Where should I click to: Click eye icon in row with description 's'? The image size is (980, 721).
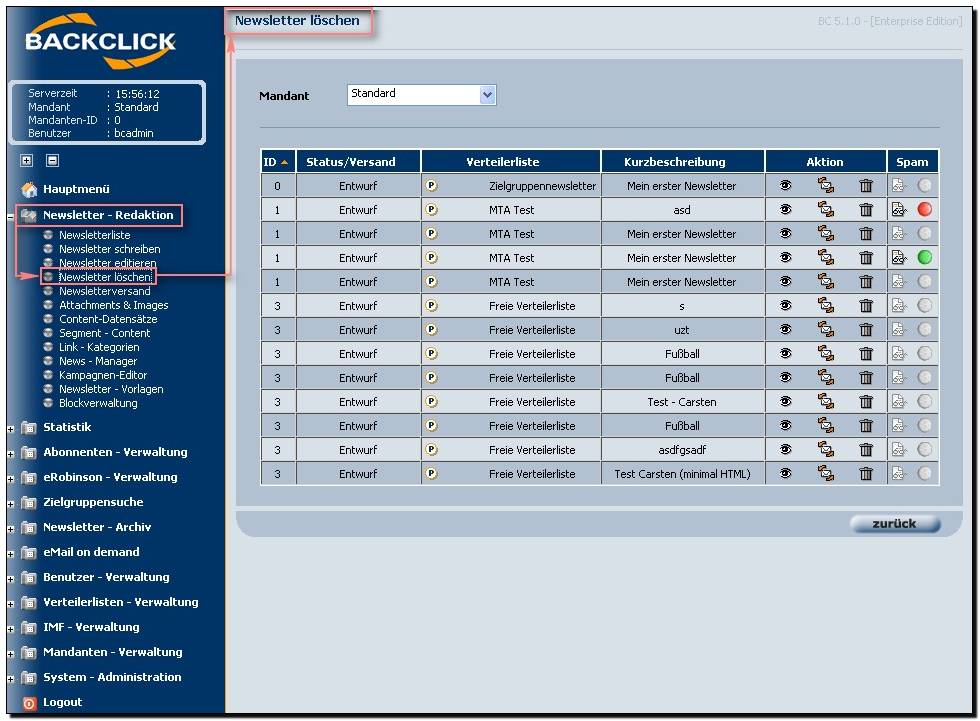pyautogui.click(x=786, y=306)
